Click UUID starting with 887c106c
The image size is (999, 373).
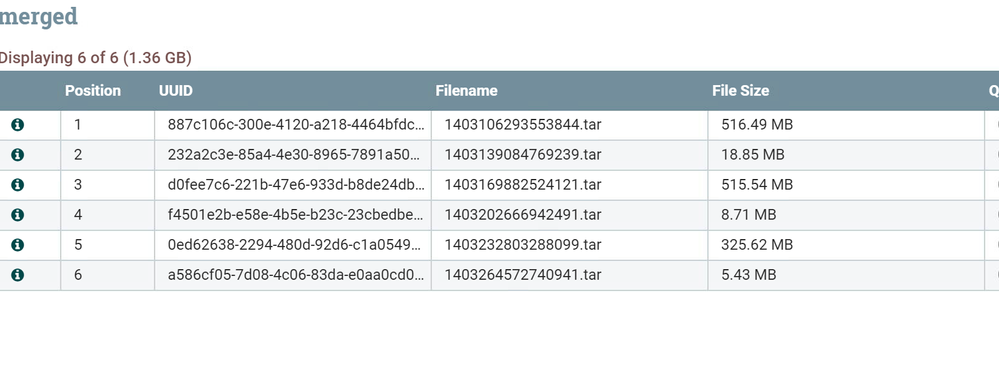coord(296,125)
